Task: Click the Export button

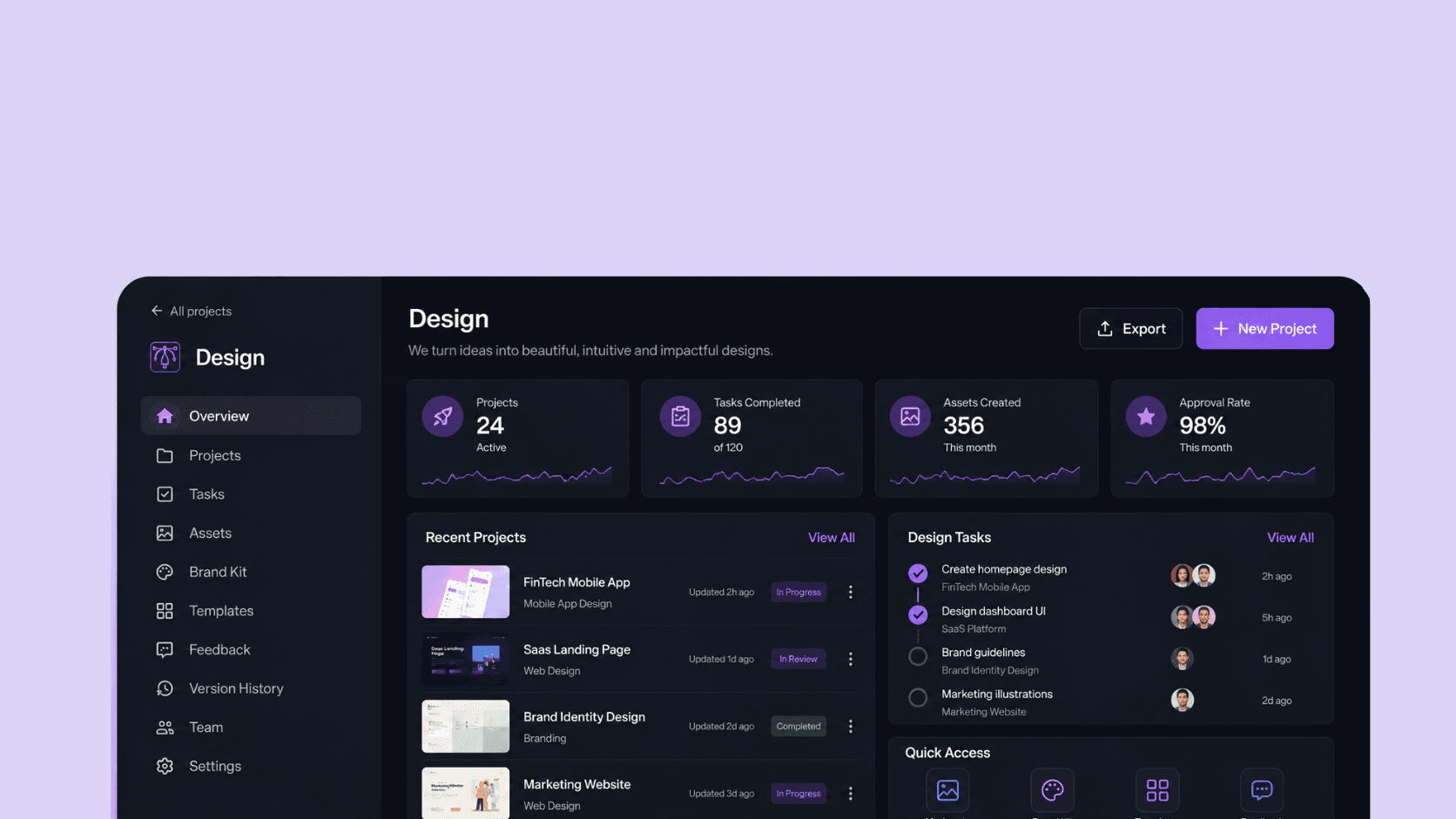Action: tap(1130, 328)
